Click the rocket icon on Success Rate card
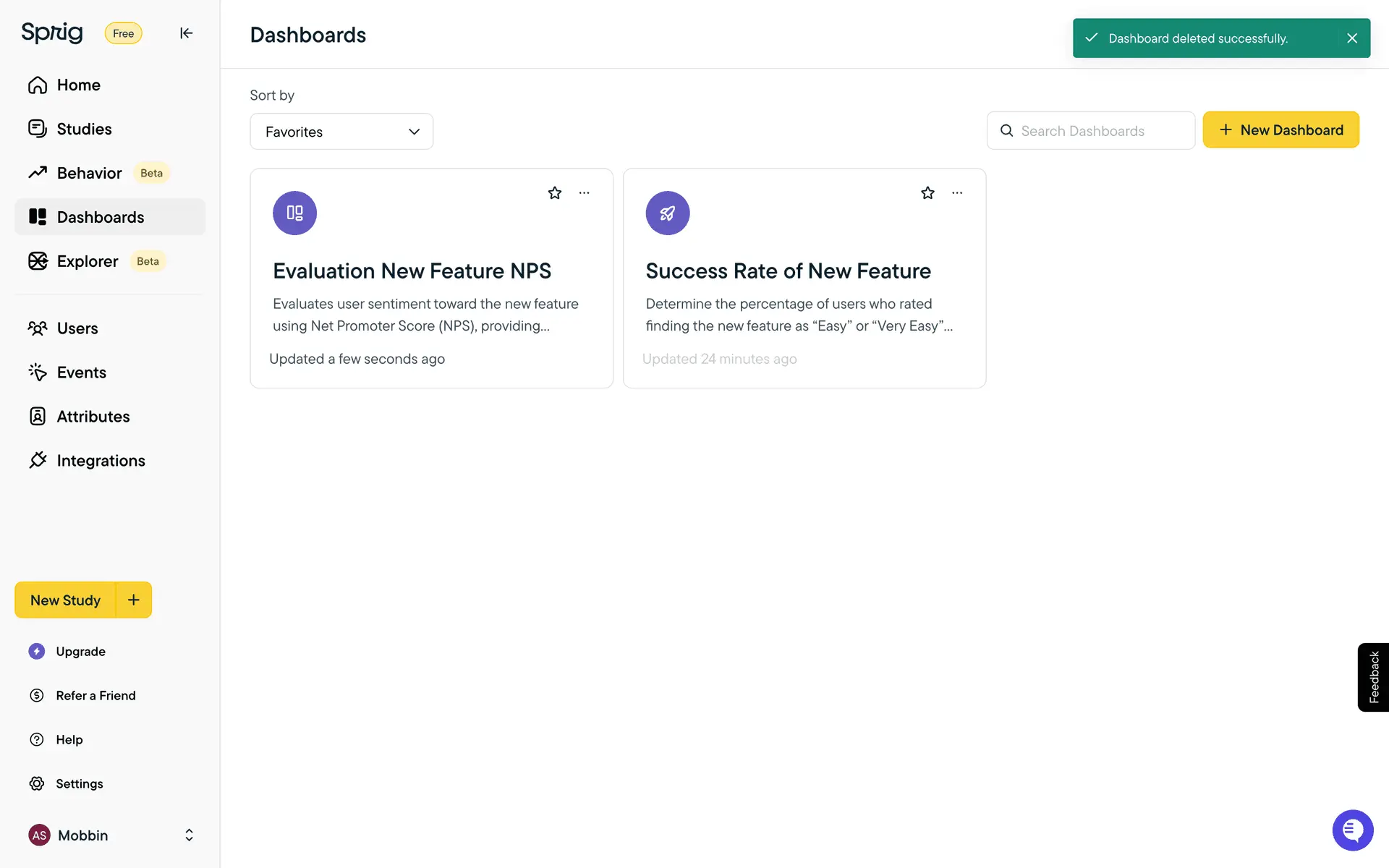 point(667,213)
